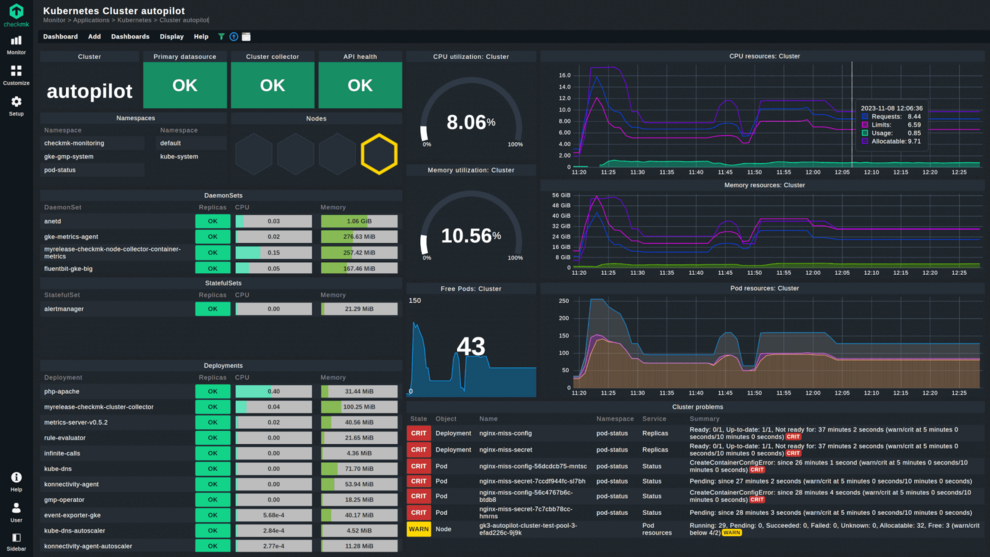Open the Add menu
Screen dimensions: 990x557
(x=94, y=37)
